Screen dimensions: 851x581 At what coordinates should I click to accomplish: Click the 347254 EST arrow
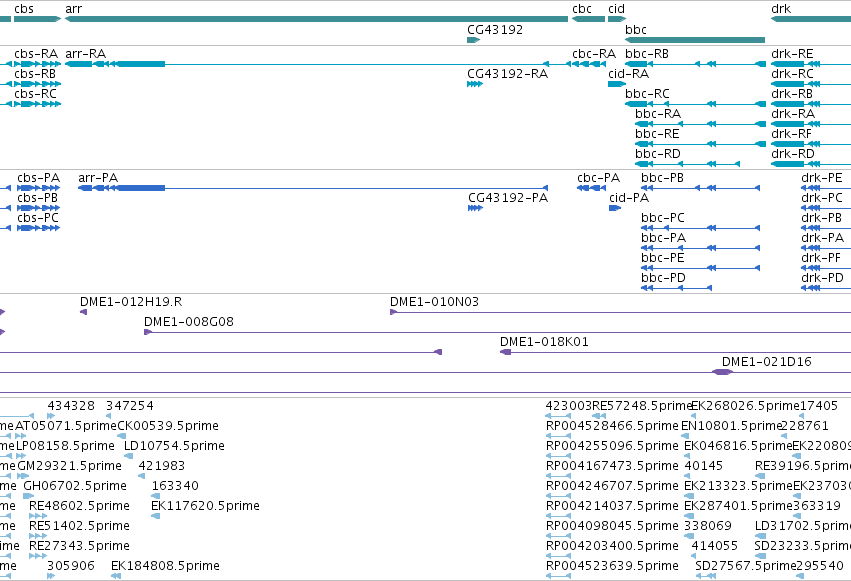point(109,416)
